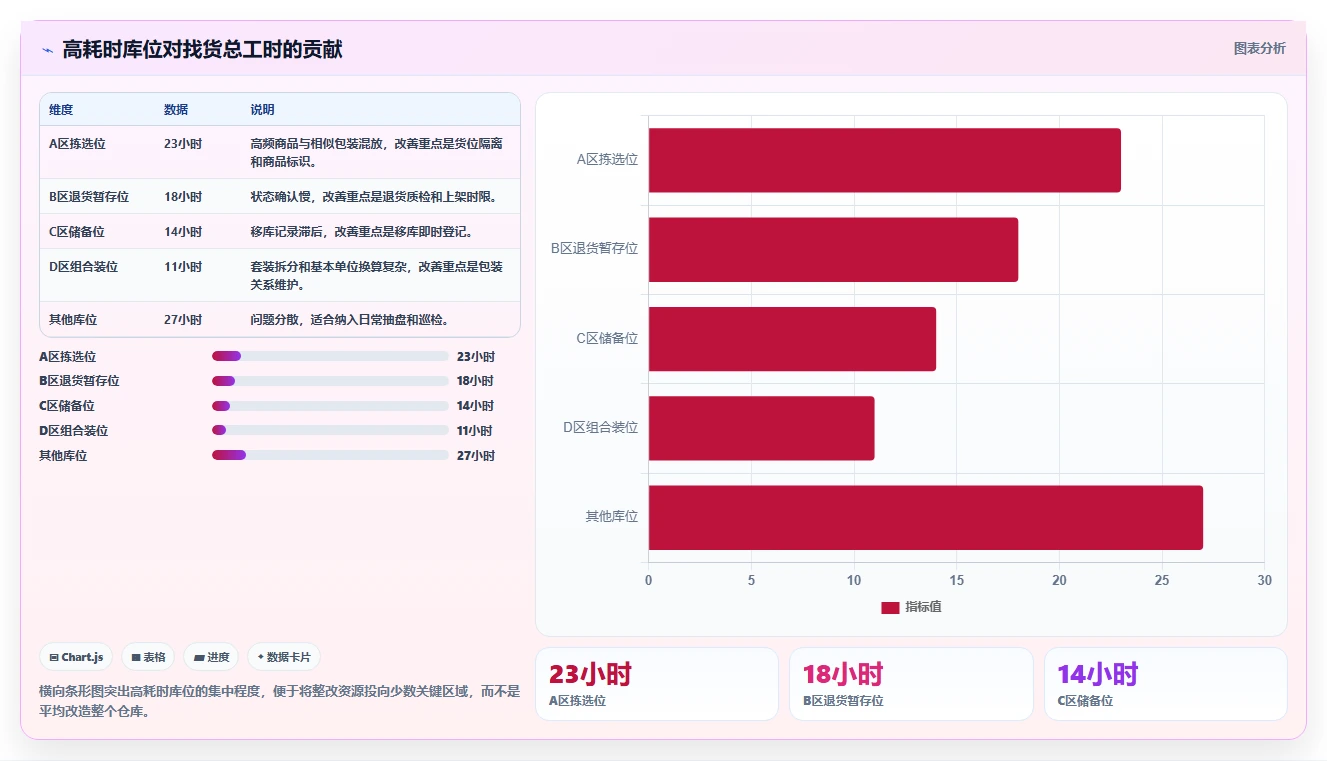Click the C区储备位 chart bar
The height and width of the screenshot is (761, 1327).
pyautogui.click(x=792, y=339)
